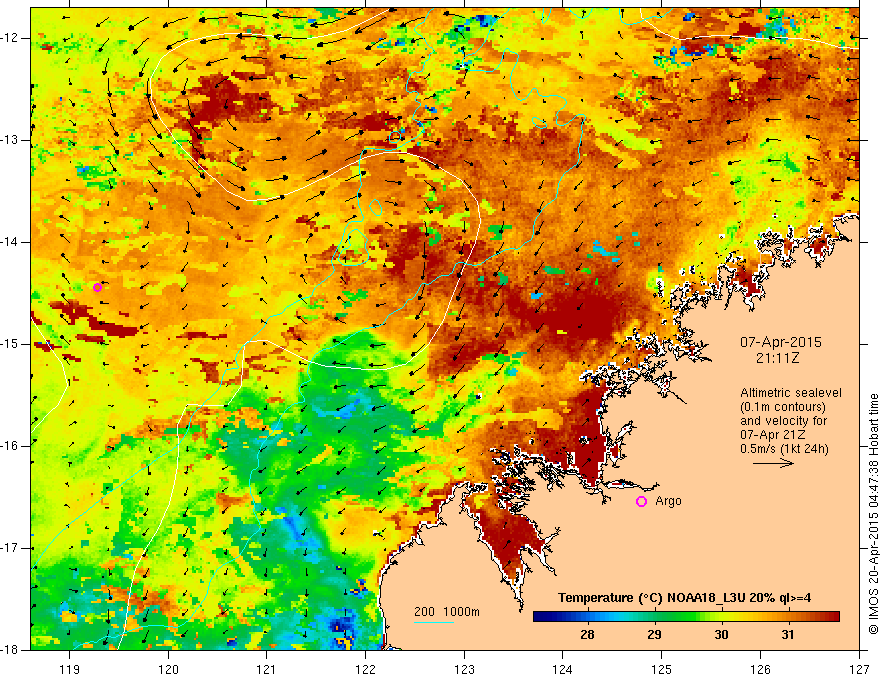Click the colorbar tick label '31'

[x=788, y=635]
